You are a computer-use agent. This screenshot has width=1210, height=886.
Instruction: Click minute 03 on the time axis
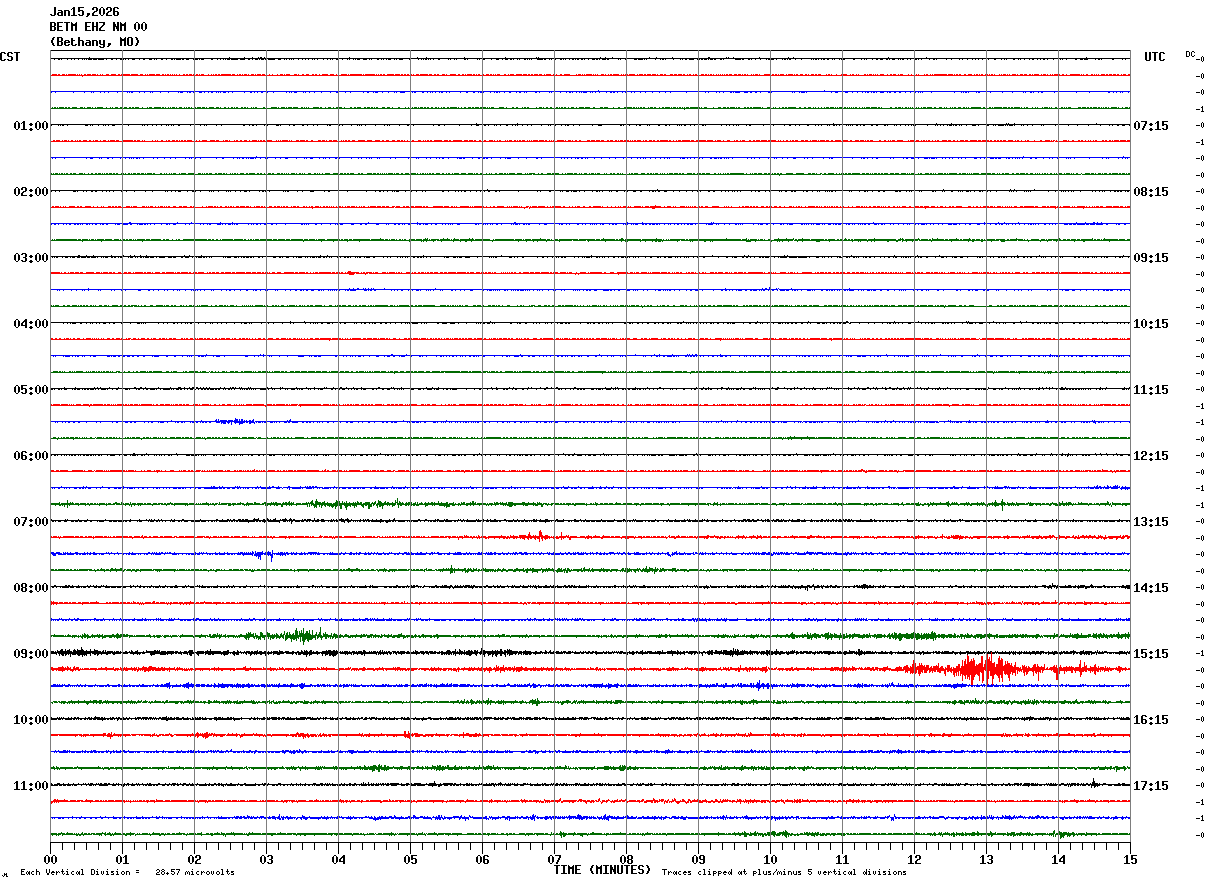(266, 859)
